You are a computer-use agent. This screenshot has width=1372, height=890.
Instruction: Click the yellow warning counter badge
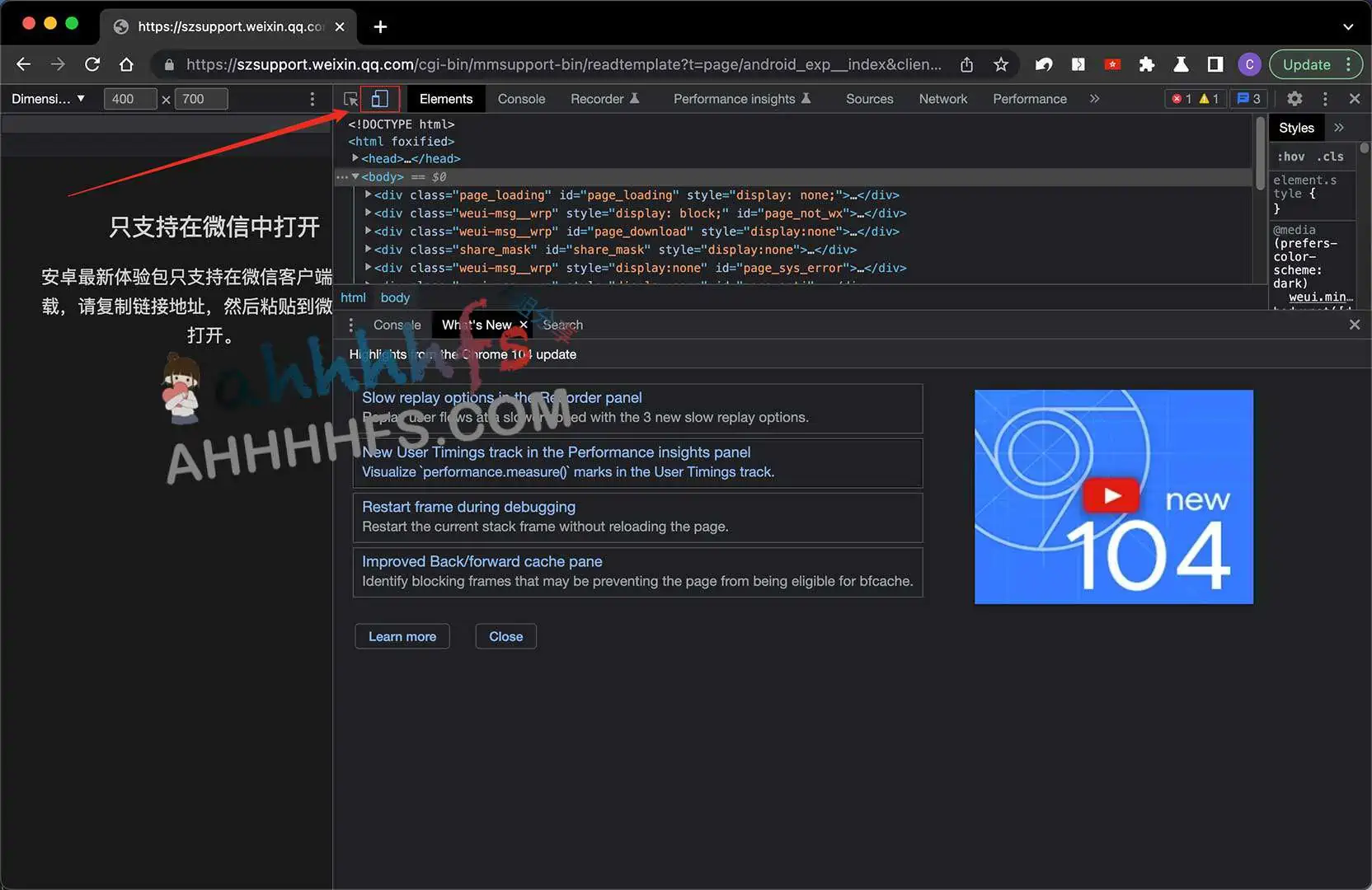coord(1208,98)
